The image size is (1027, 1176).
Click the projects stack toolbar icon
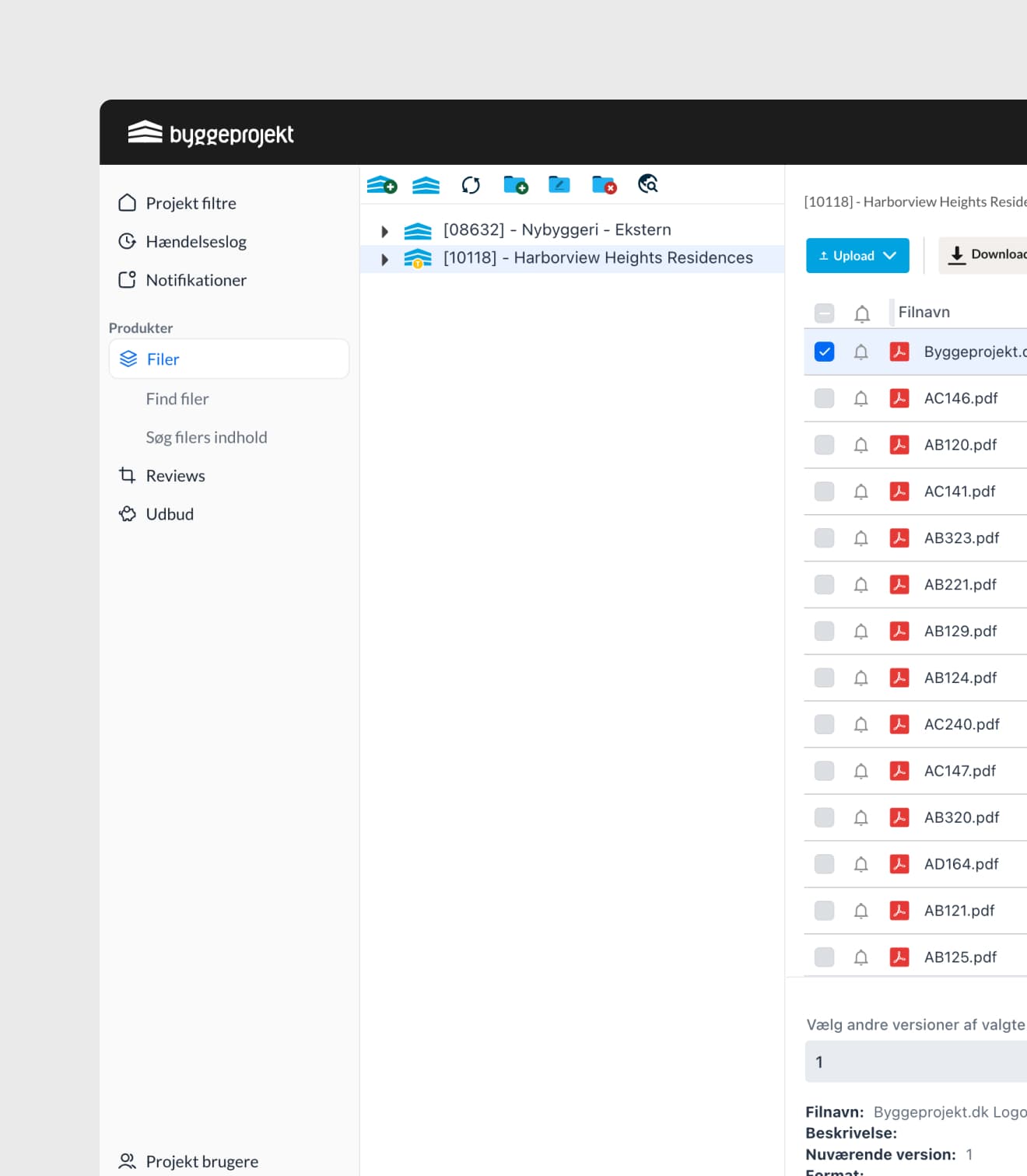(426, 185)
